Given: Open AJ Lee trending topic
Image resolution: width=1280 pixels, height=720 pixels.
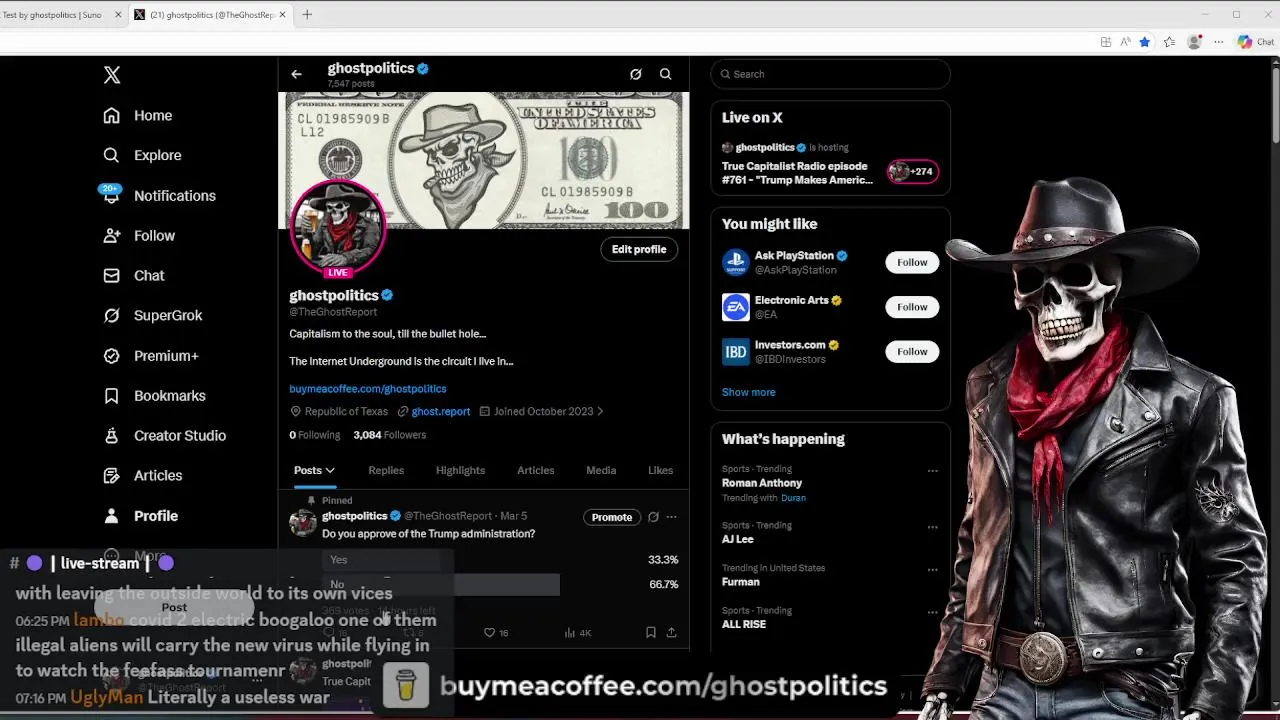Looking at the screenshot, I should (x=738, y=539).
